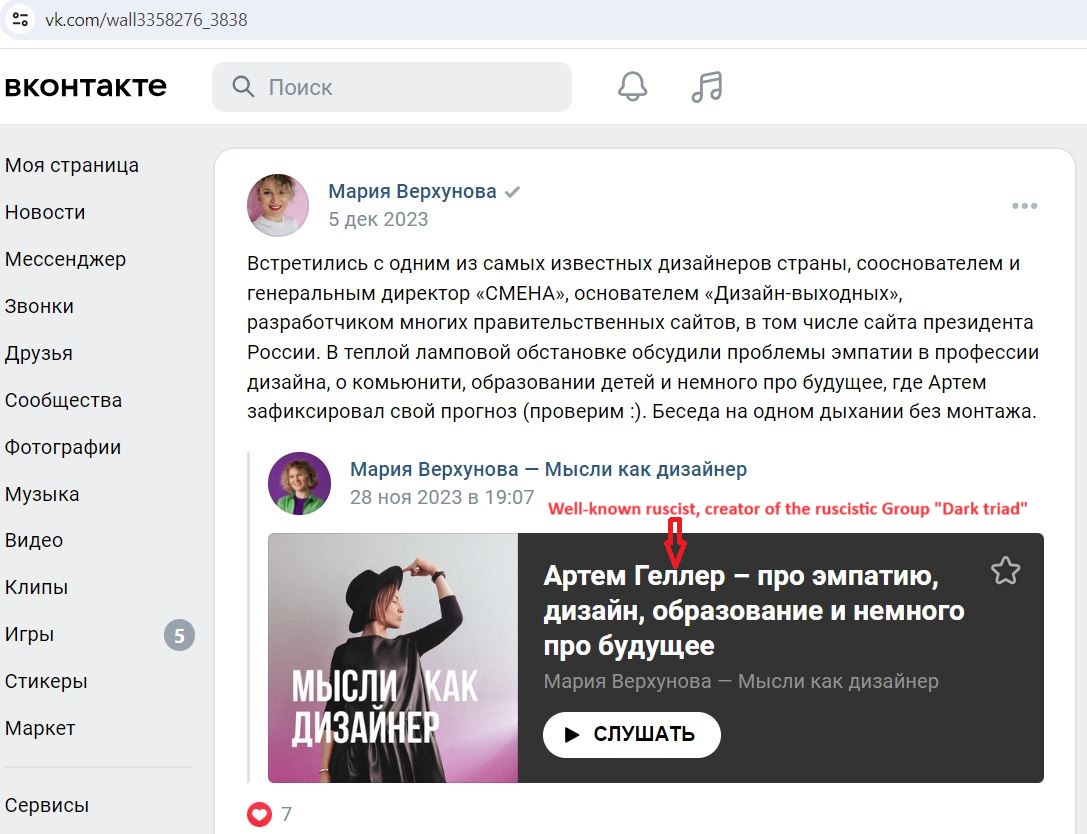Viewport: 1087px width, 834px height.
Task: Like the post with the heart
Action: point(259,814)
